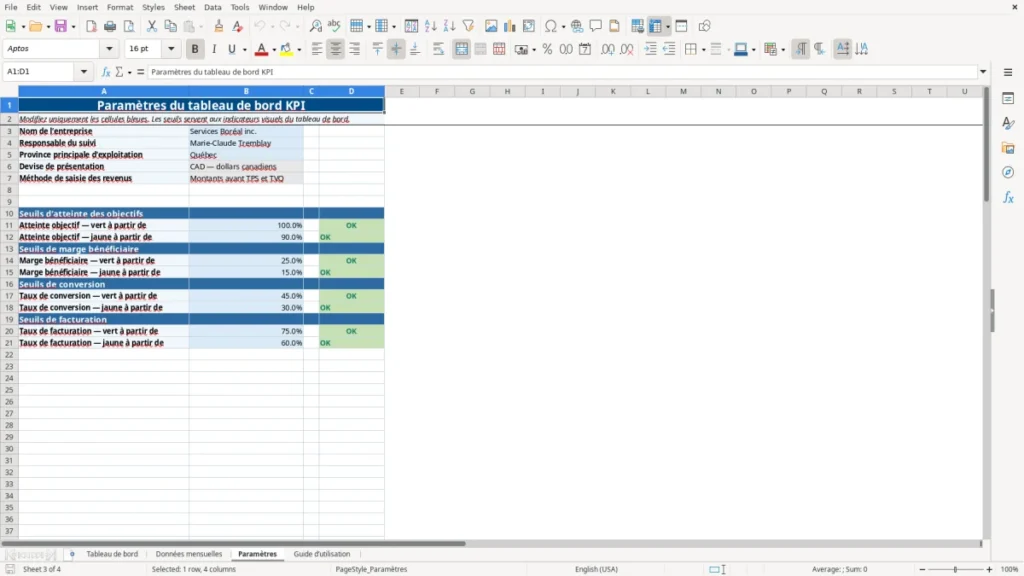Click the Function Wizard fx icon
This screenshot has width=1024, height=576.
click(106, 72)
